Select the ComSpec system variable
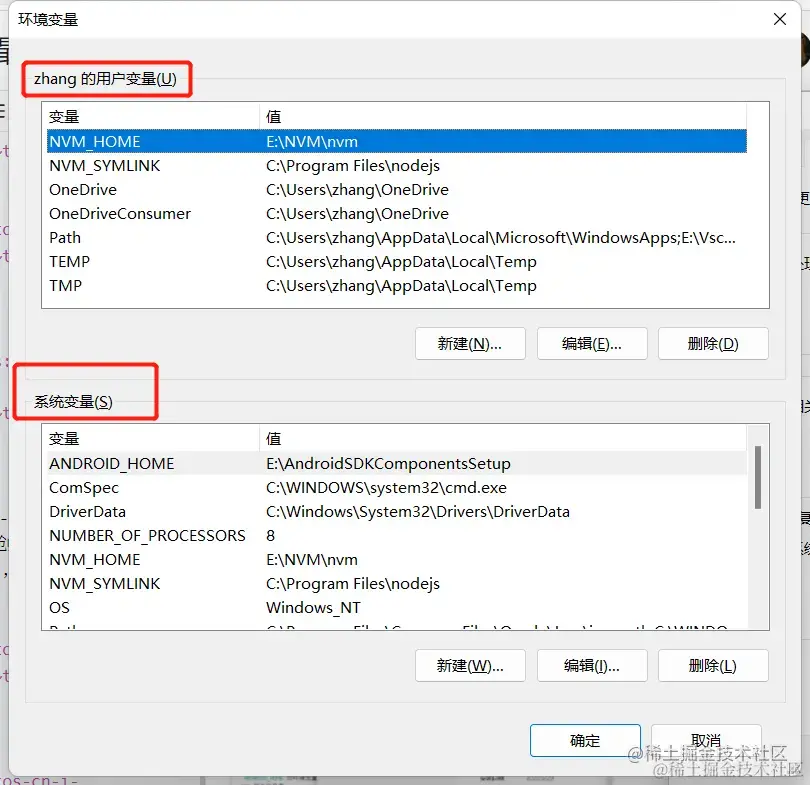The image size is (810, 785). coord(397,488)
